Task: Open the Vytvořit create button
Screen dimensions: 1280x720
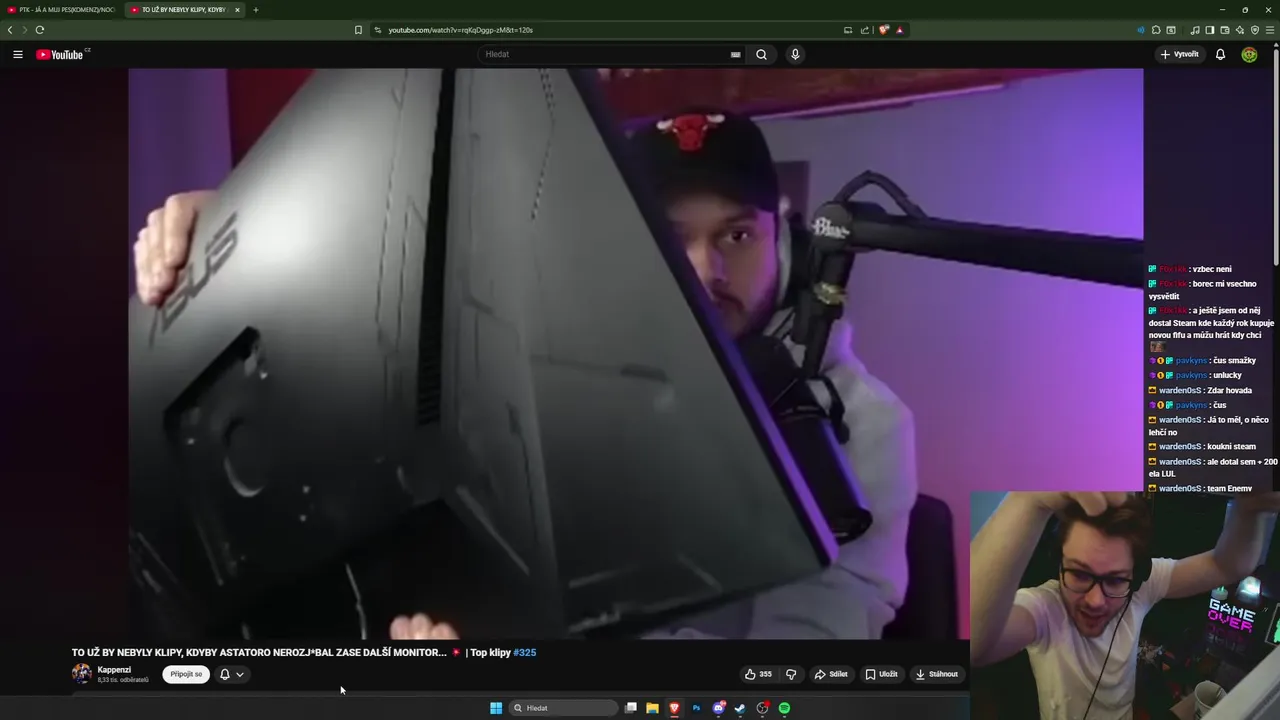Action: [1180, 54]
